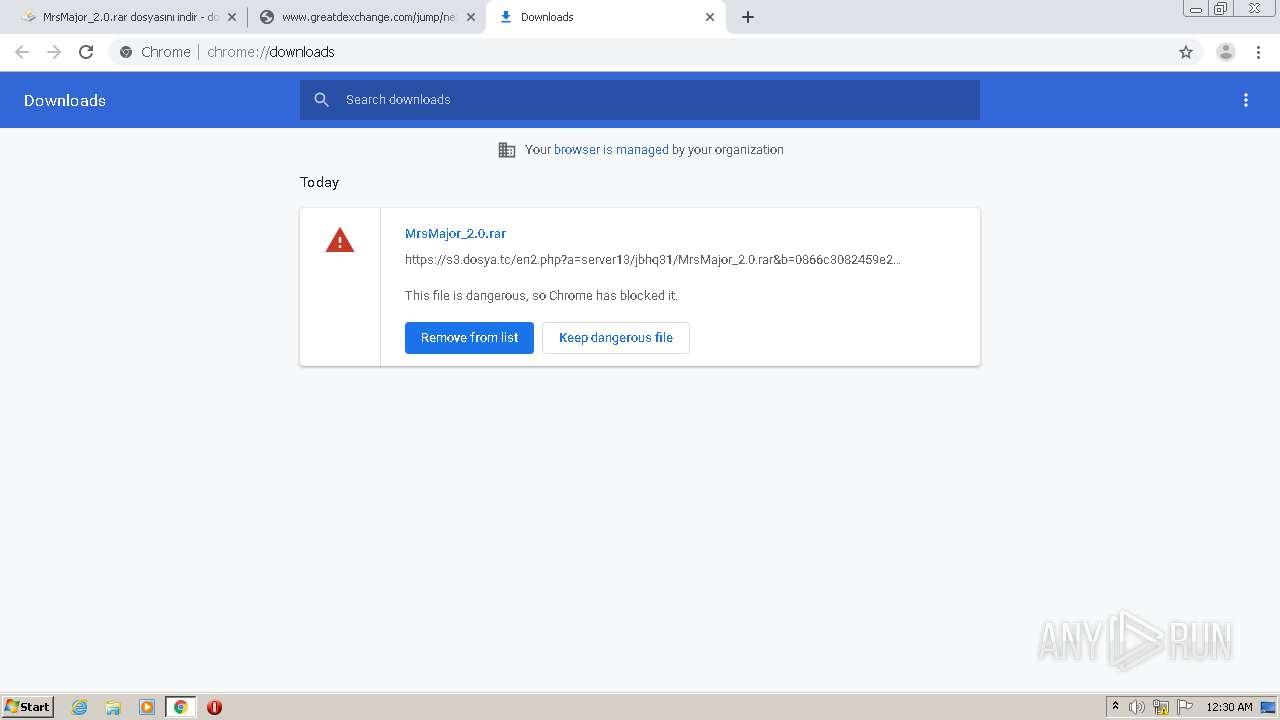The image size is (1280, 720).
Task: Click the network tray icon
Action: [x=1161, y=707]
